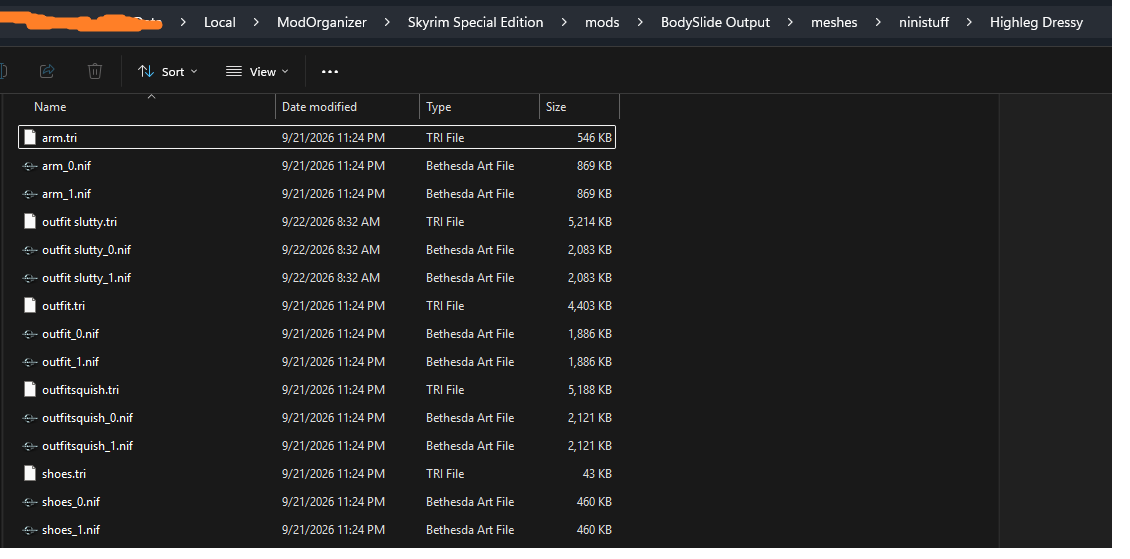The image size is (1130, 559).
Task: Go to the mods breadcrumb folder
Action: 602,22
